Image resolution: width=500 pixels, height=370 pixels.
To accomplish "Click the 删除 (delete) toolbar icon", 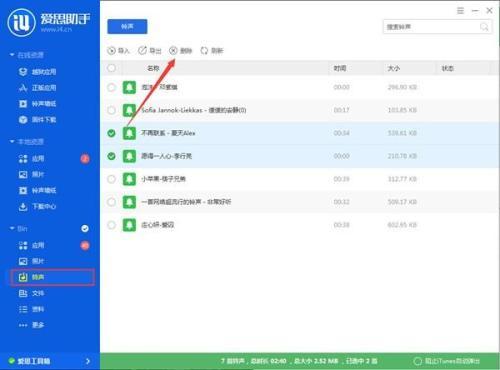I will (173, 51).
